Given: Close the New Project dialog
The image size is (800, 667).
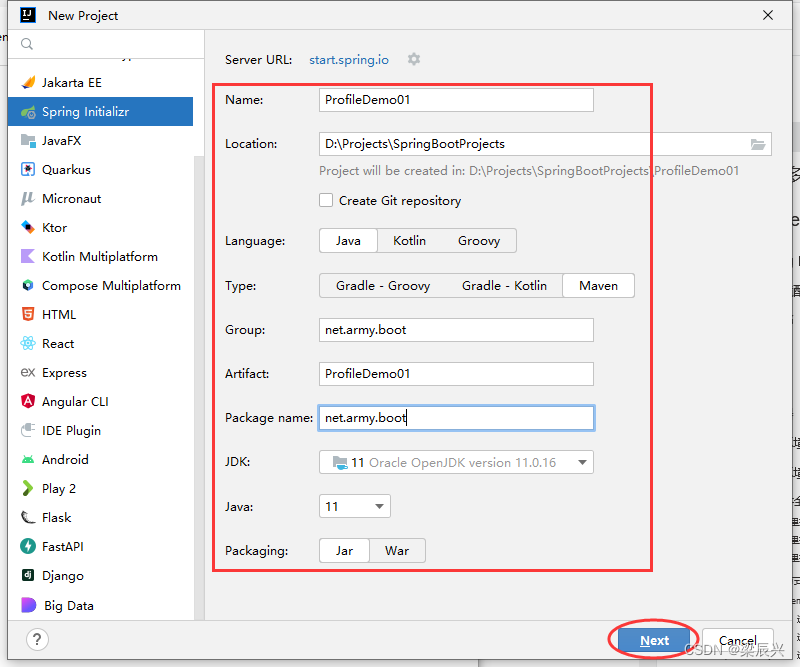Looking at the screenshot, I should (x=768, y=15).
